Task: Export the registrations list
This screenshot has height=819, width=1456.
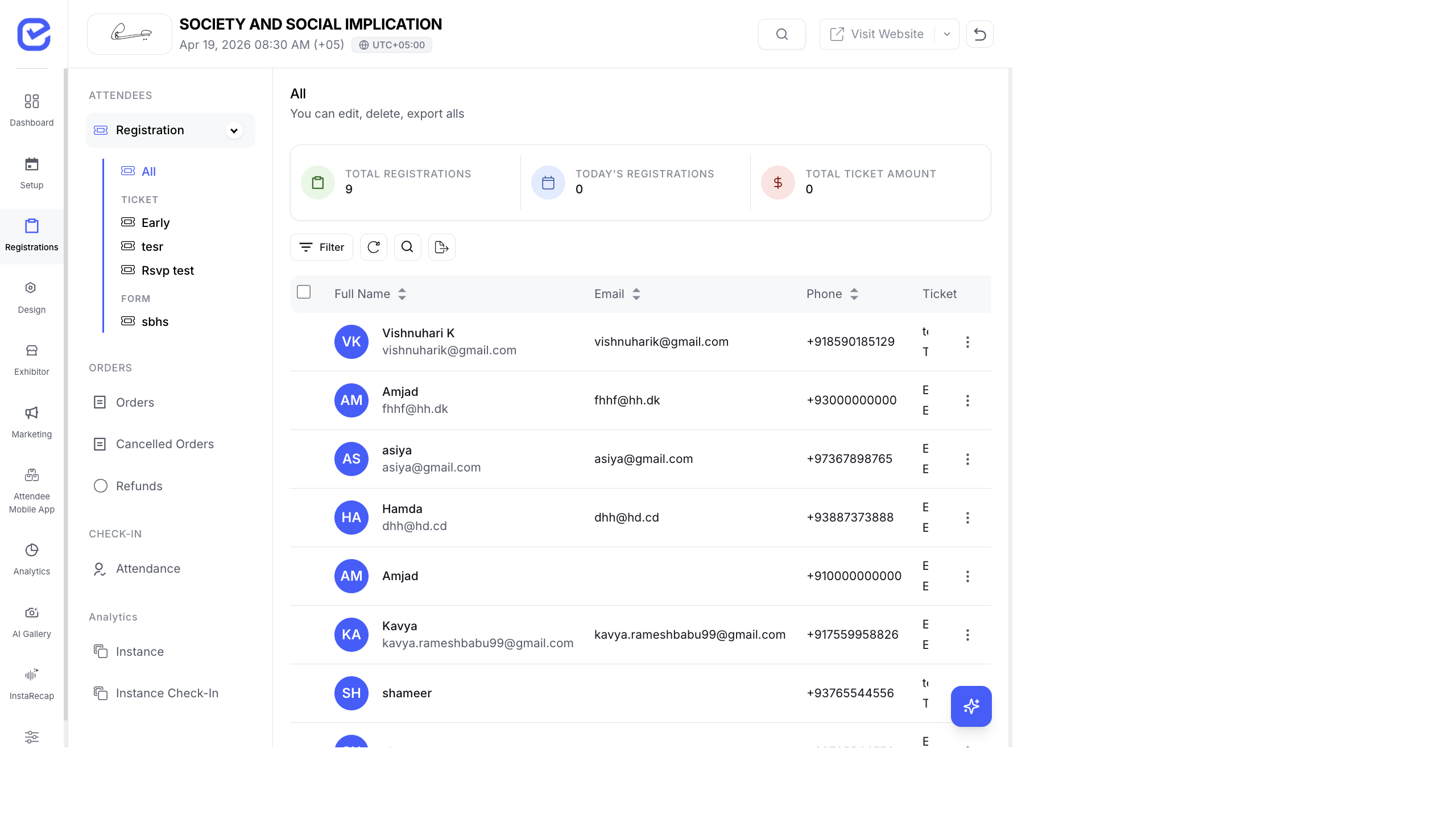Action: [x=441, y=247]
